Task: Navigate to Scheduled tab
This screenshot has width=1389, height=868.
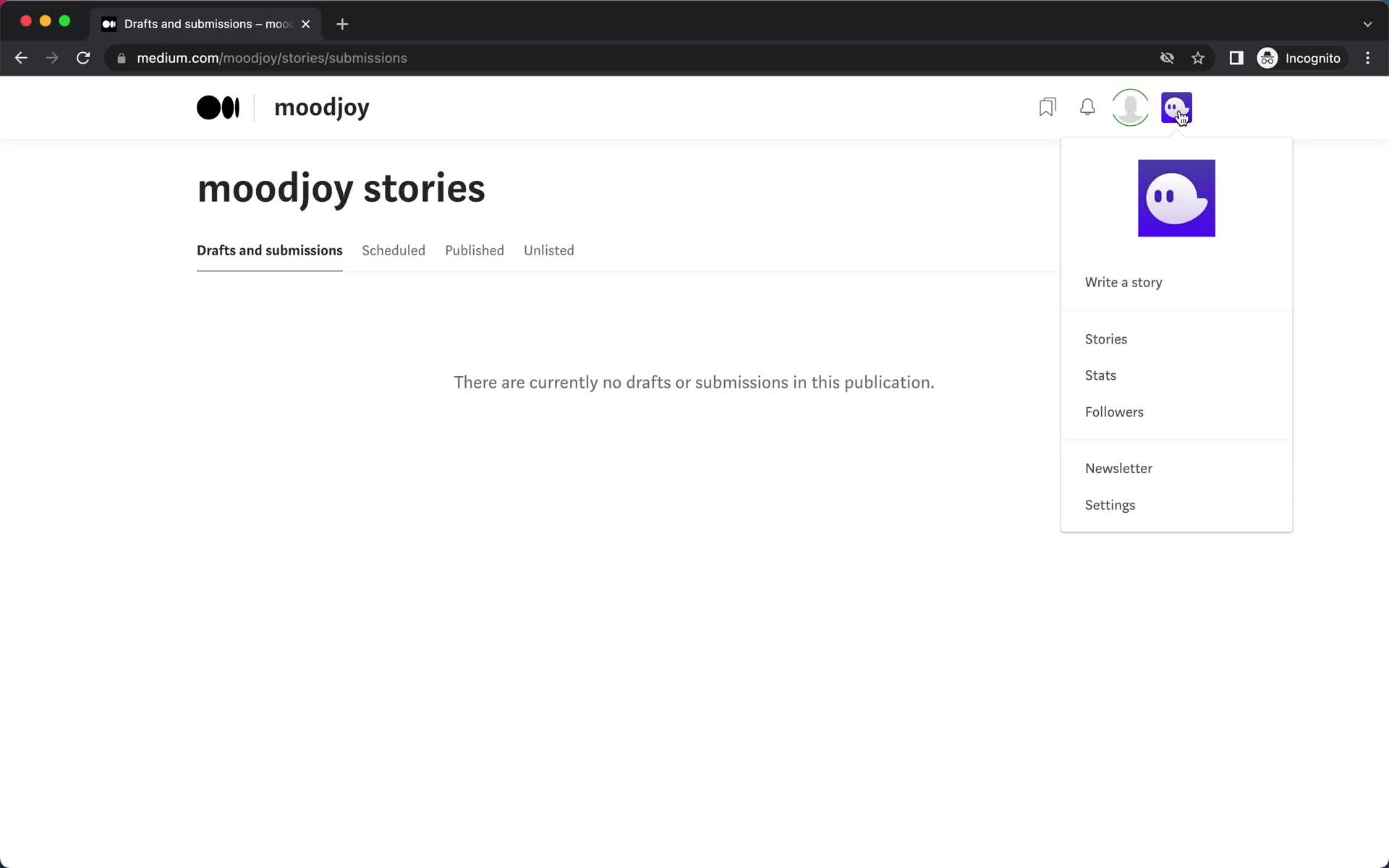Action: tap(393, 250)
